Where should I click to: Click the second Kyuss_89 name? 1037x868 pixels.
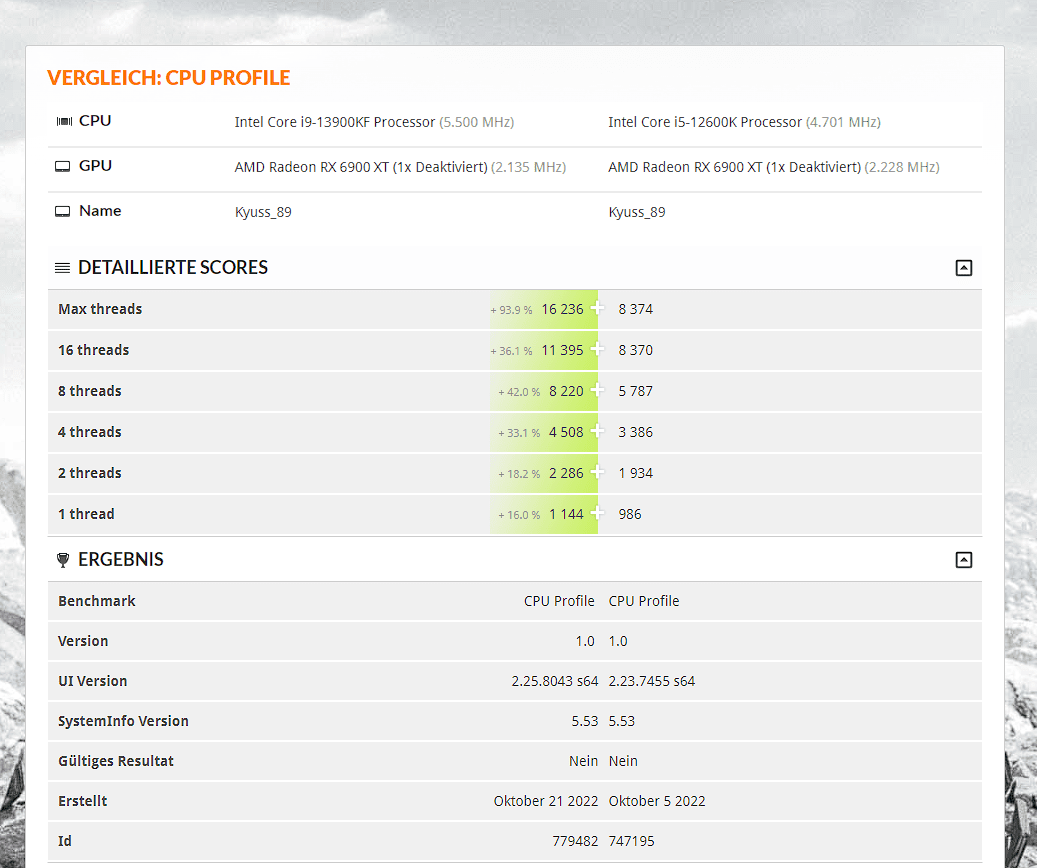click(x=637, y=212)
